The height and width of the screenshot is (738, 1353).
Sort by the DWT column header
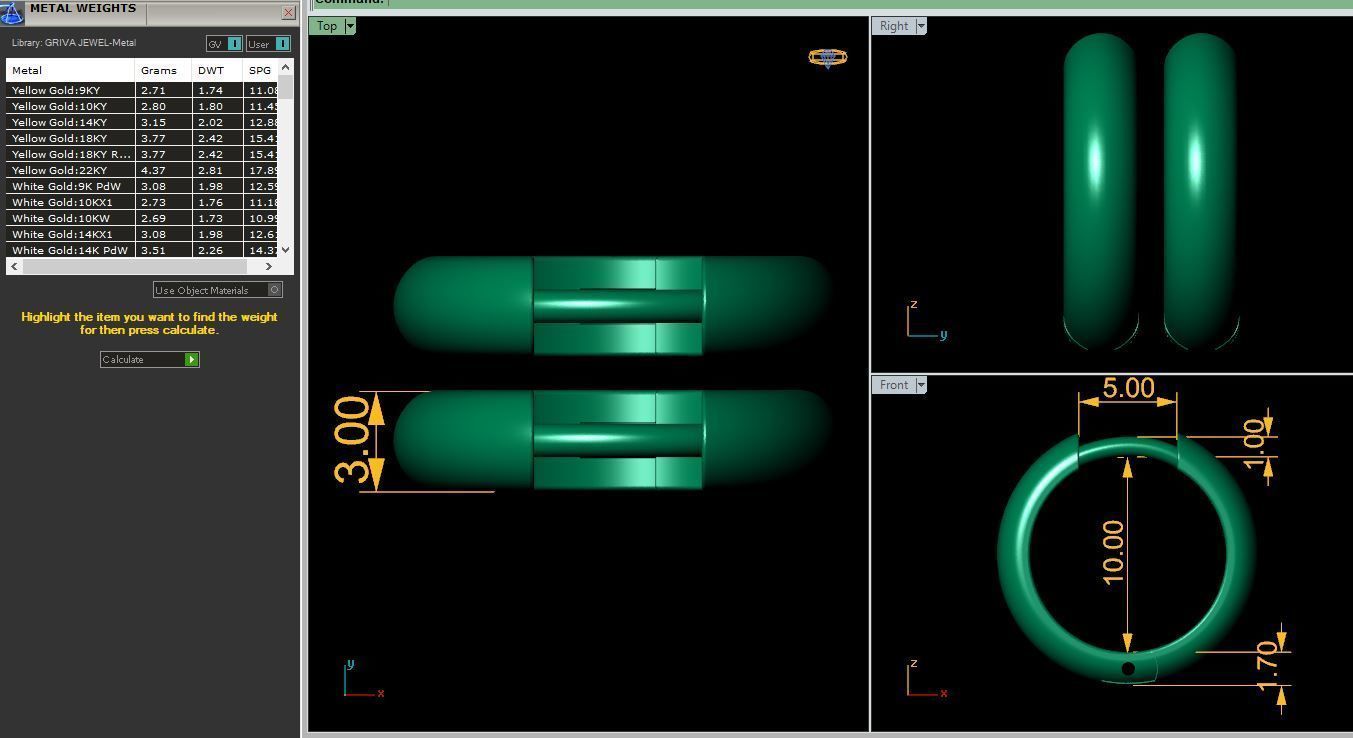pyautogui.click(x=217, y=70)
